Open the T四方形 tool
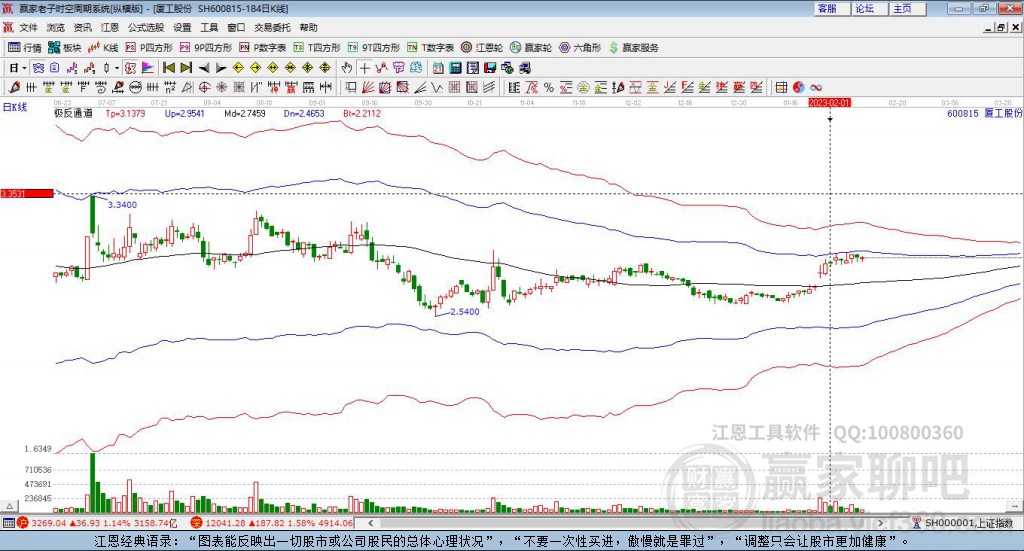 (317, 48)
